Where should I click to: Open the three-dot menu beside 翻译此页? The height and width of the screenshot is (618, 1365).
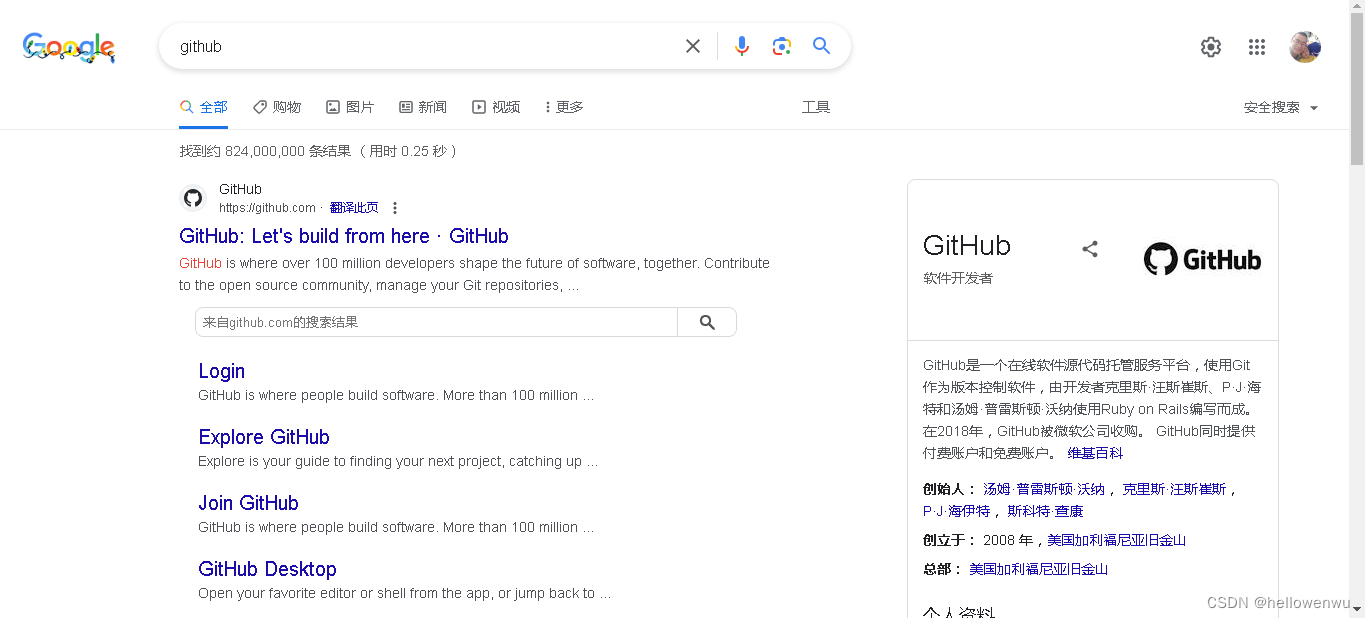click(395, 208)
